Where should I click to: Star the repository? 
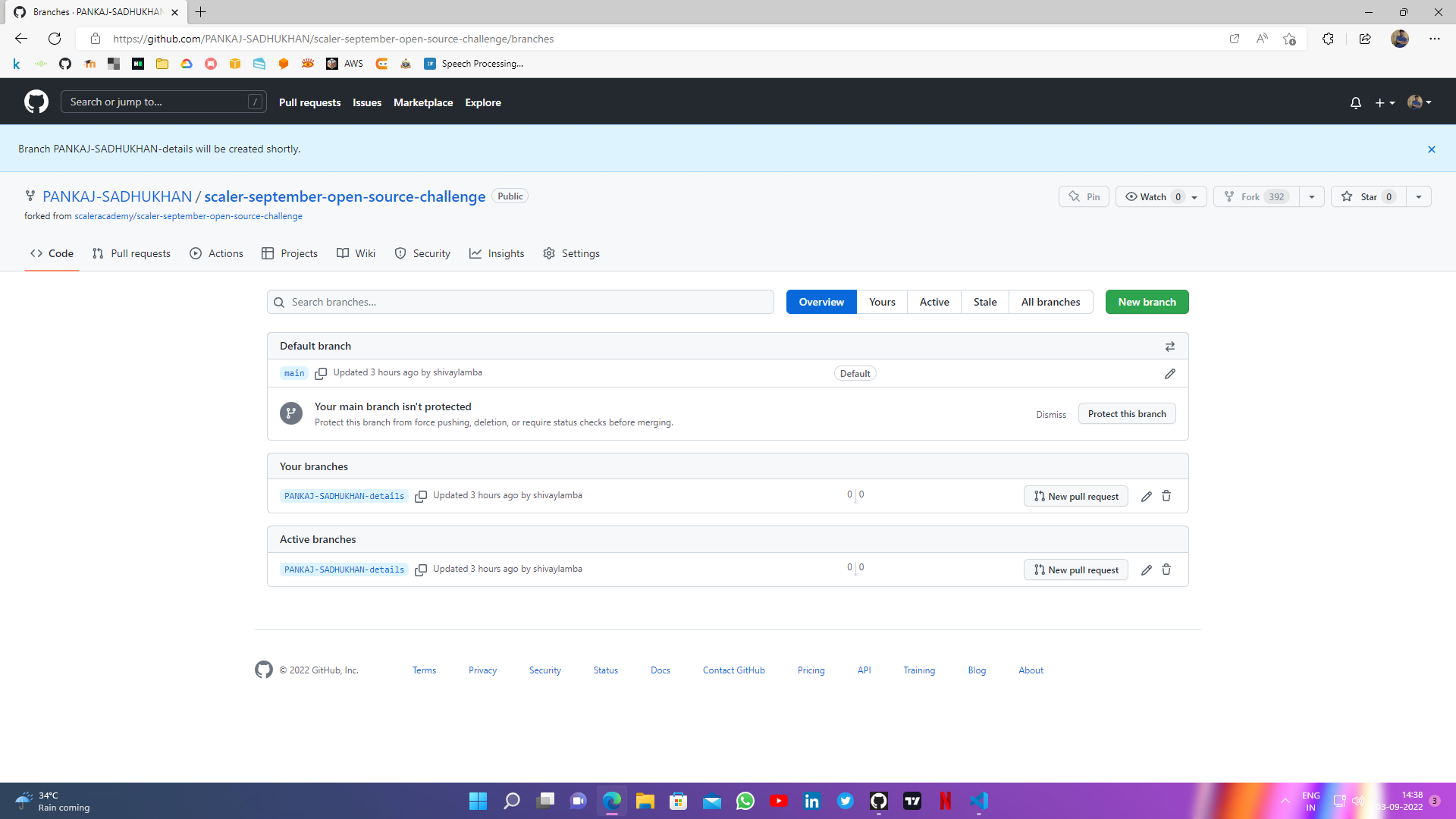[1368, 196]
